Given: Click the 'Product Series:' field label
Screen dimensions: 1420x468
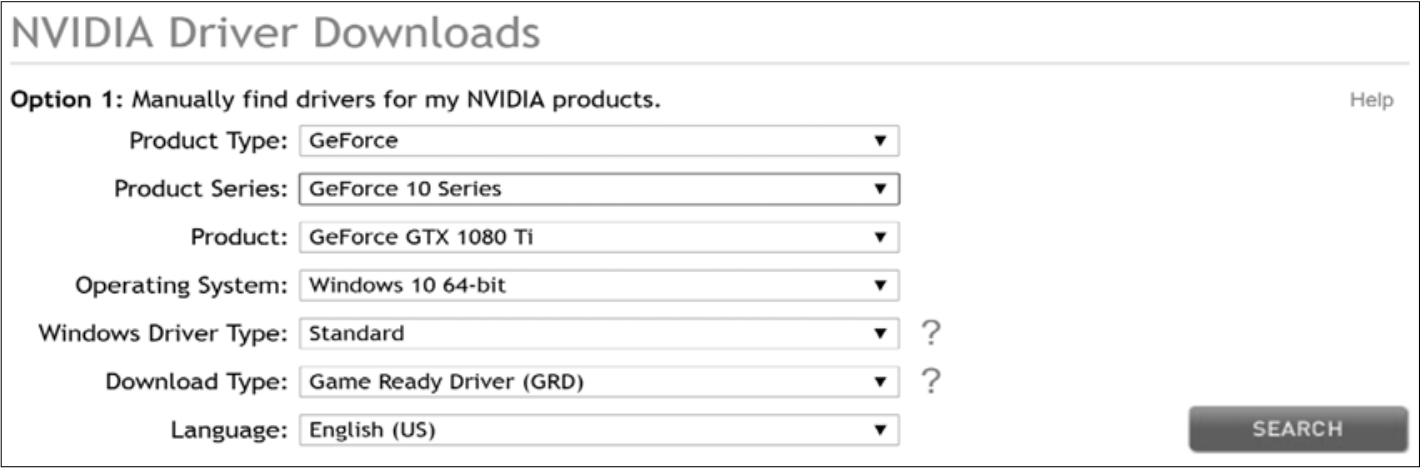Looking at the screenshot, I should [202, 188].
